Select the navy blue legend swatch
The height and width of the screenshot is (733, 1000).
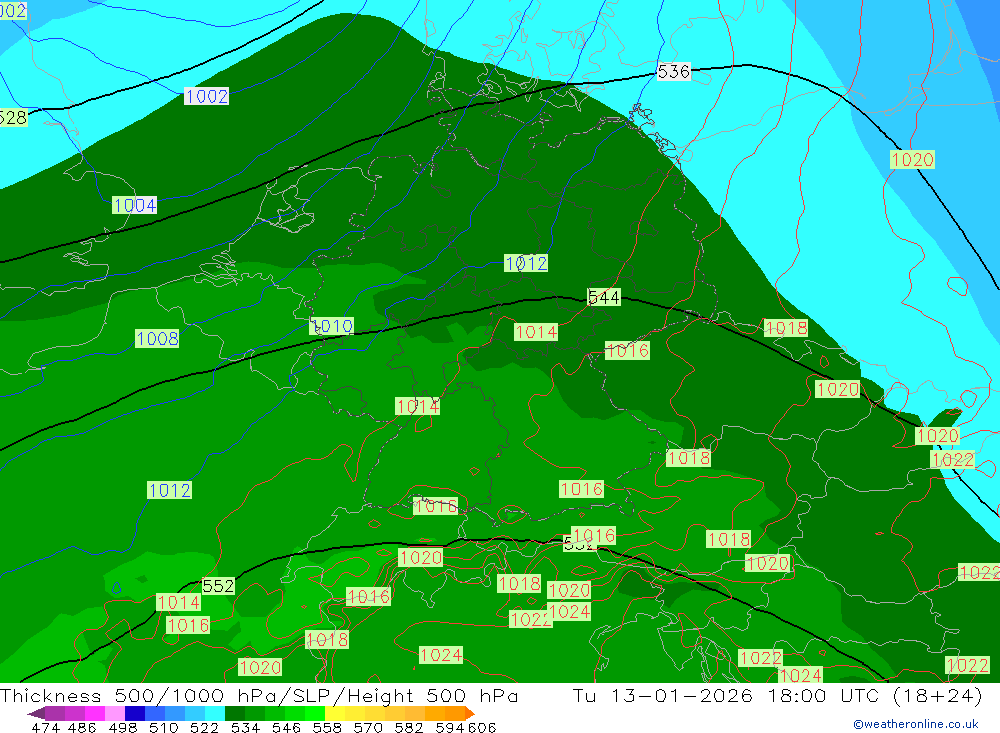click(135, 713)
